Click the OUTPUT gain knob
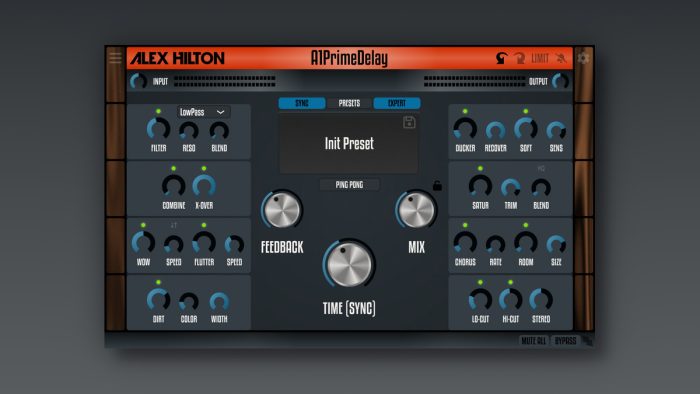700x394 pixels. pos(560,81)
